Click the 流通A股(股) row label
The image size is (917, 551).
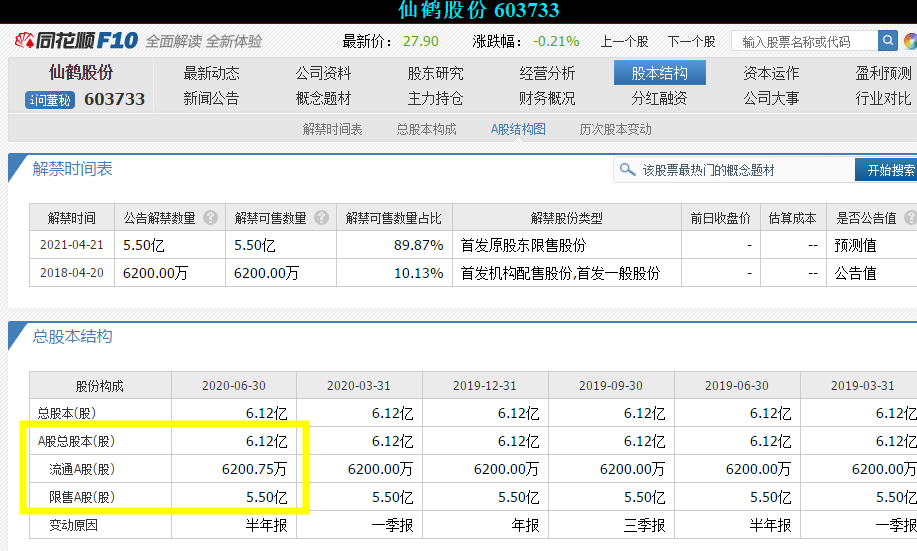pos(82,469)
